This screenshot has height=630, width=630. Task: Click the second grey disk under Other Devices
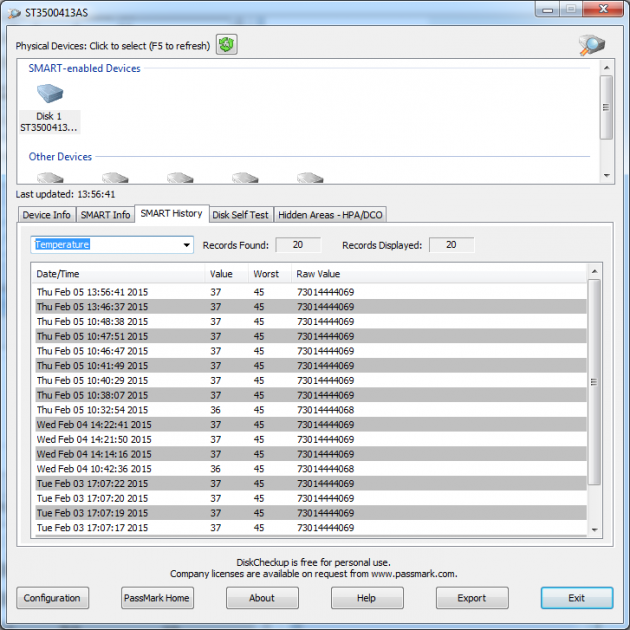115,178
